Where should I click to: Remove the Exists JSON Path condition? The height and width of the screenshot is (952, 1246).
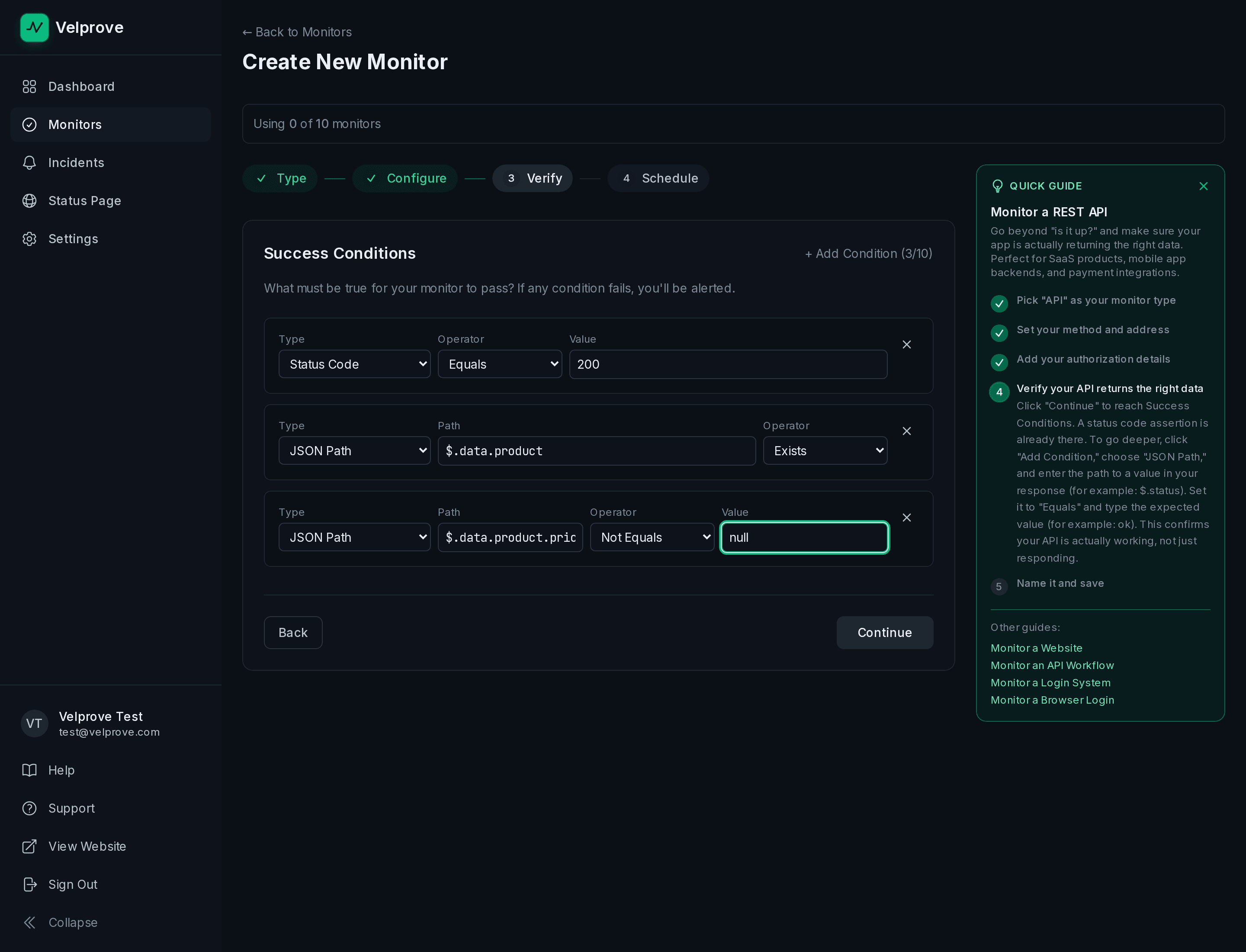906,431
